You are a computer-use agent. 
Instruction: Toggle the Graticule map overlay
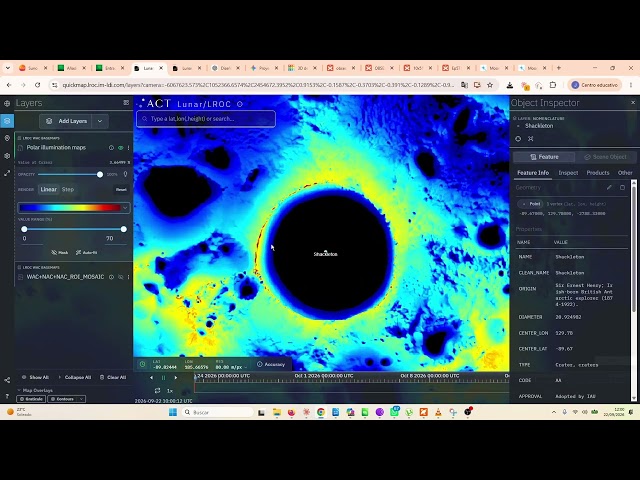click(31, 399)
